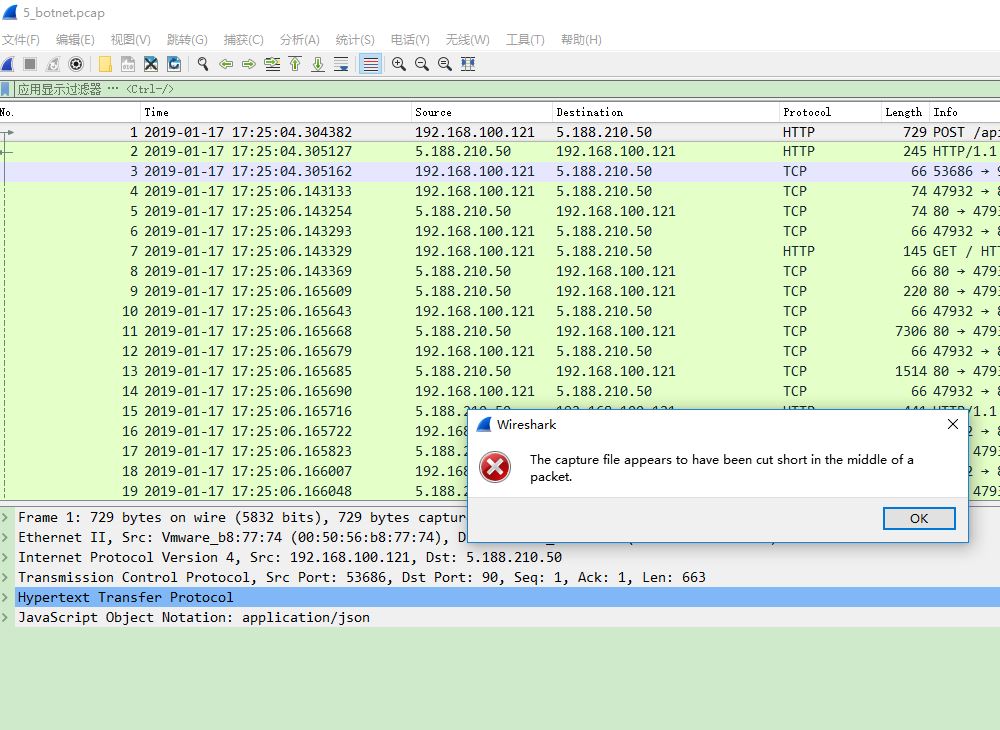
Task: Select packet 9 with length 220
Action: [x=500, y=291]
